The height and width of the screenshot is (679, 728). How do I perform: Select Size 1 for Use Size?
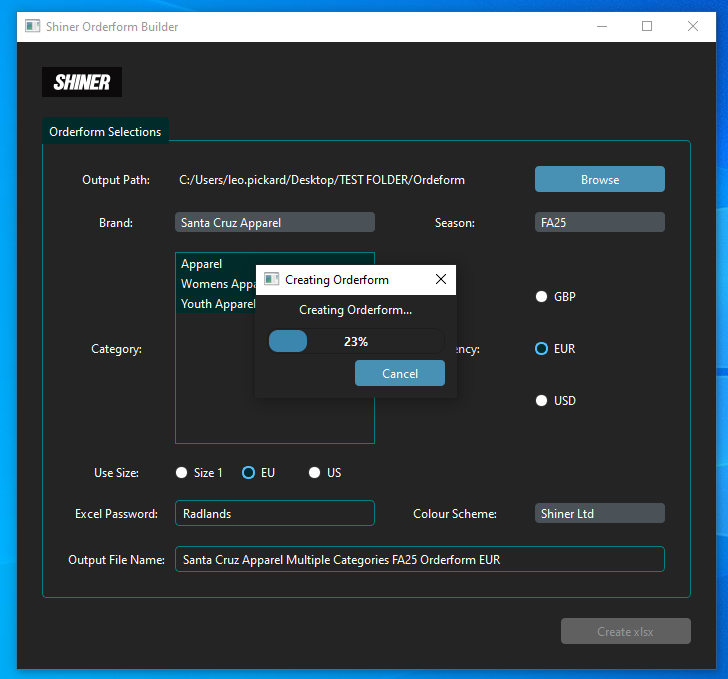[x=182, y=473]
